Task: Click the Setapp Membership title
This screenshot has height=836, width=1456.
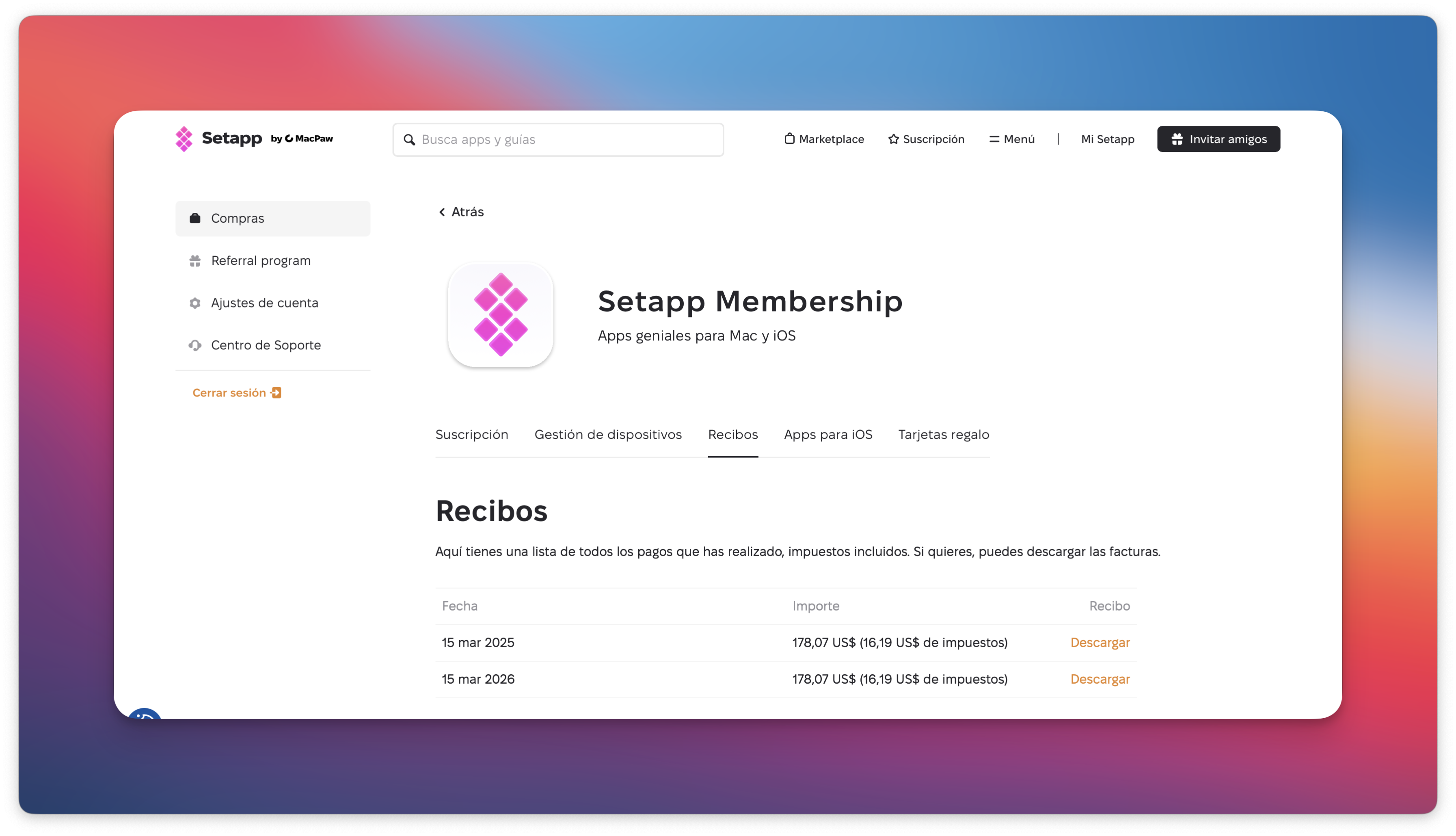Action: [x=750, y=301]
